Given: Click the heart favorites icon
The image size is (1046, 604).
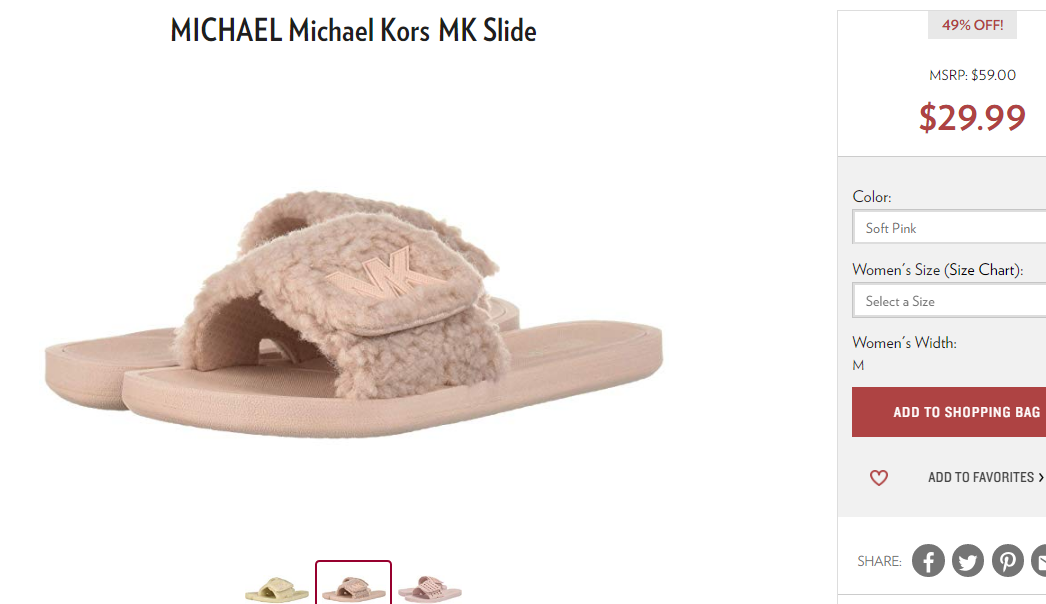Looking at the screenshot, I should point(879,478).
